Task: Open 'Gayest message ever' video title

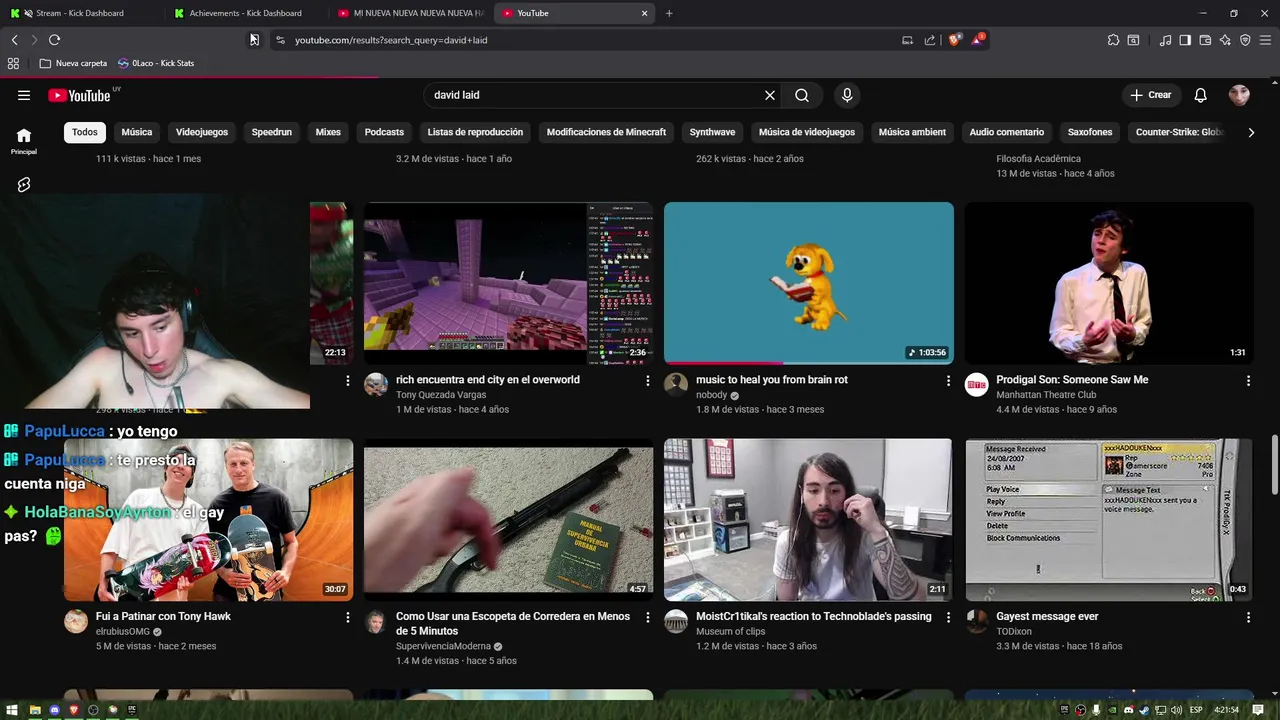Action: (x=1047, y=617)
